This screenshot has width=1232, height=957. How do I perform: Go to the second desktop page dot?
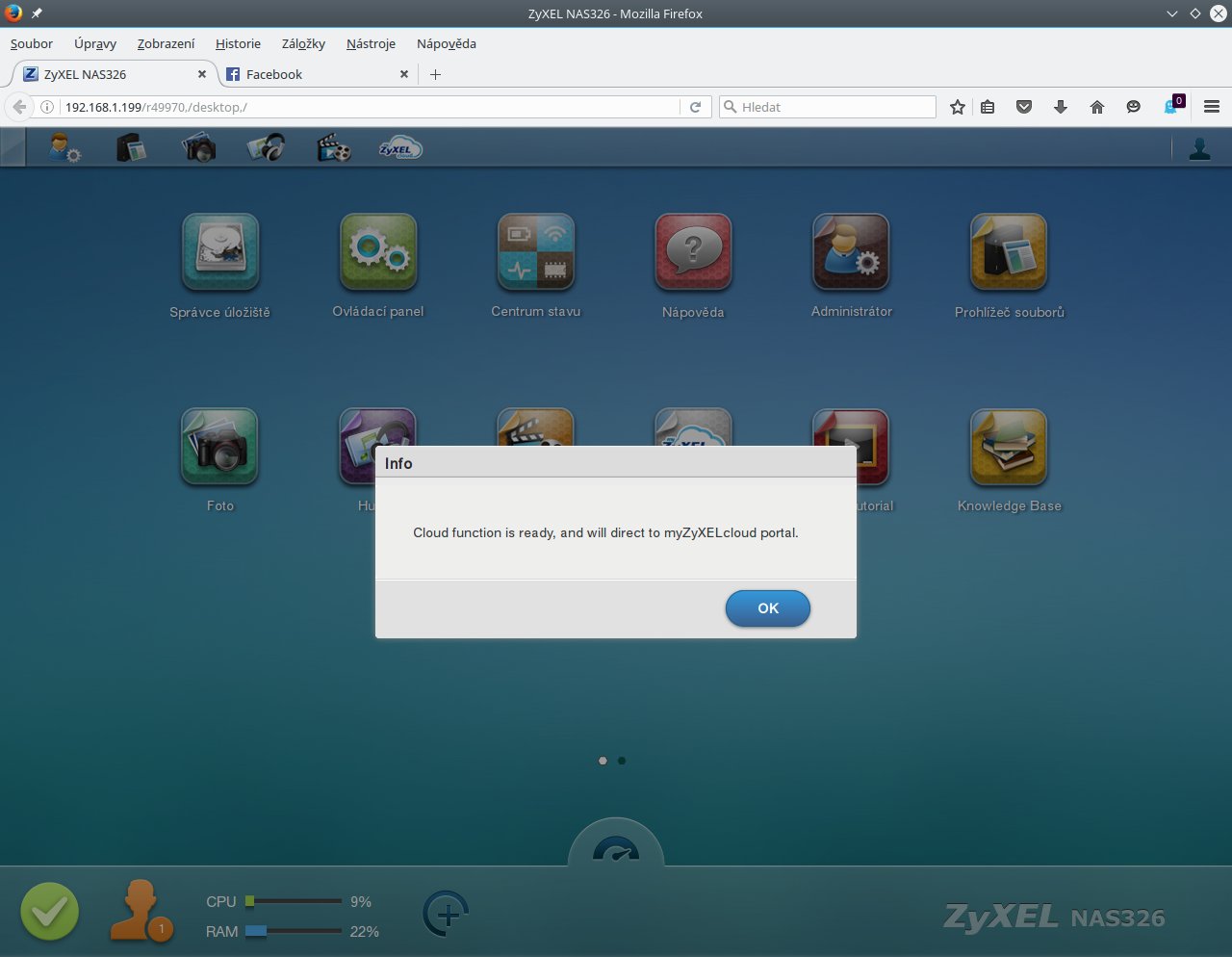pyautogui.click(x=622, y=761)
